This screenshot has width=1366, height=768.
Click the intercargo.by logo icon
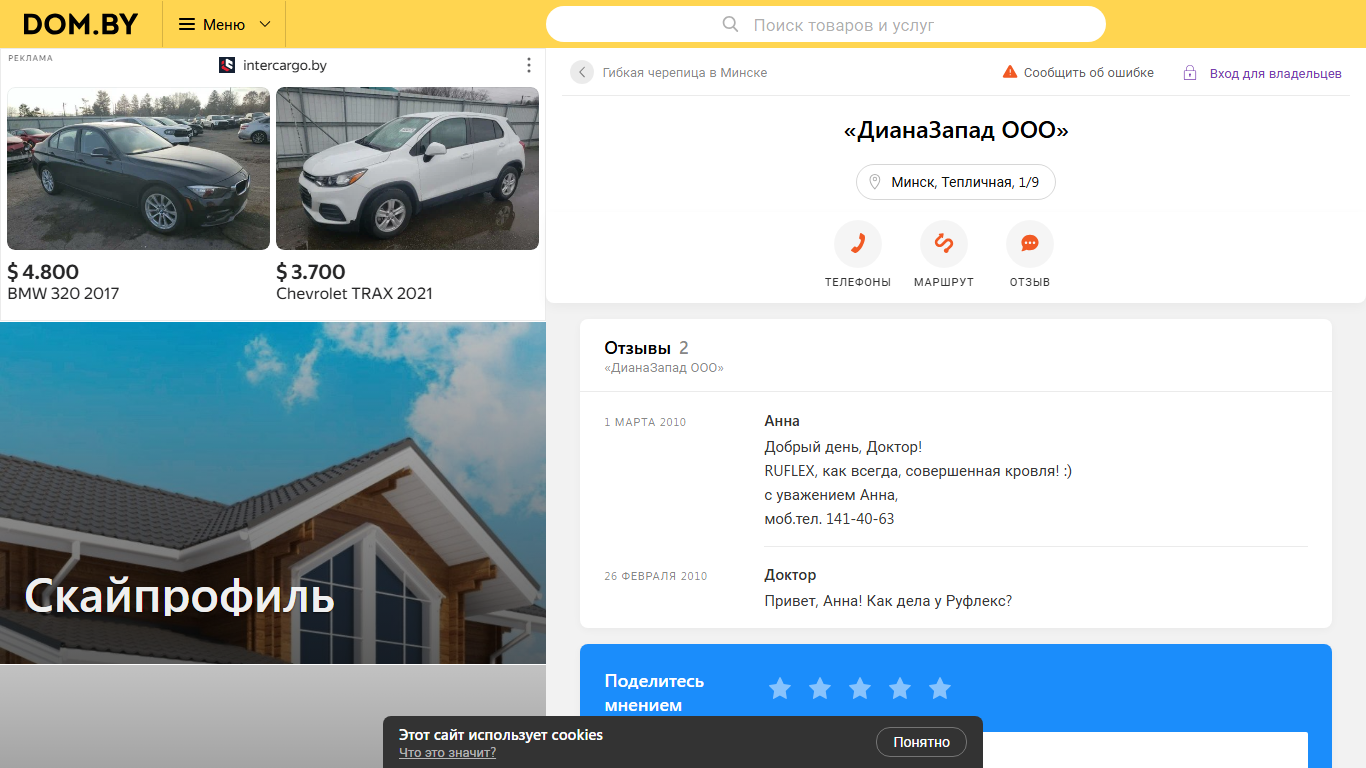click(x=227, y=65)
